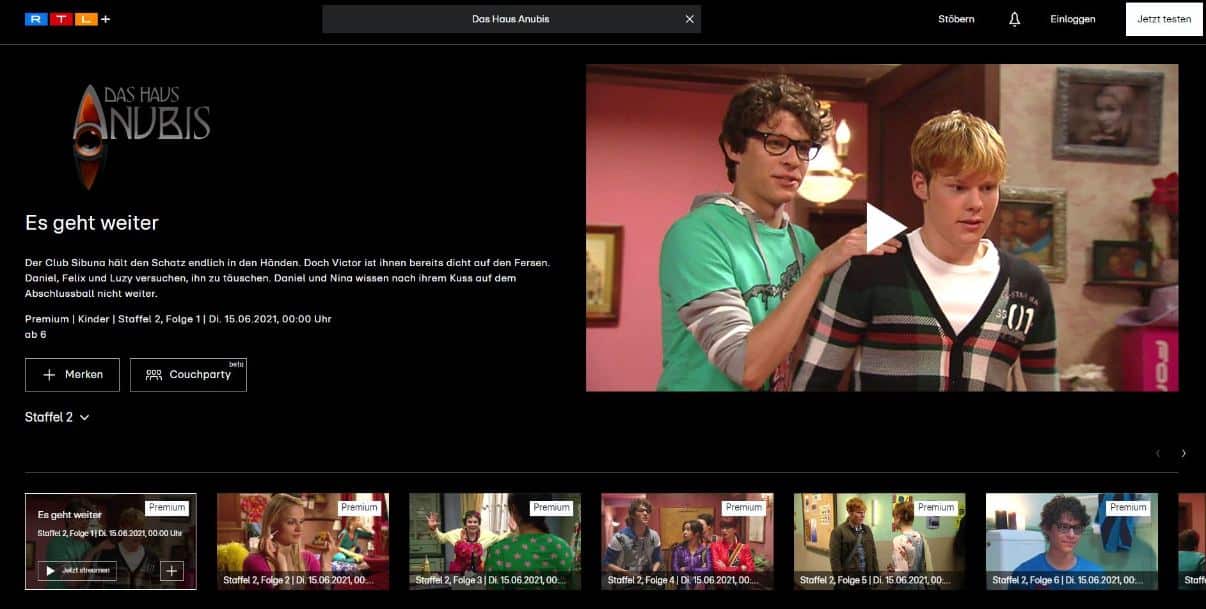1206x609 pixels.
Task: Open the Staffel 2, Folge 4 thumbnail
Action: 687,541
